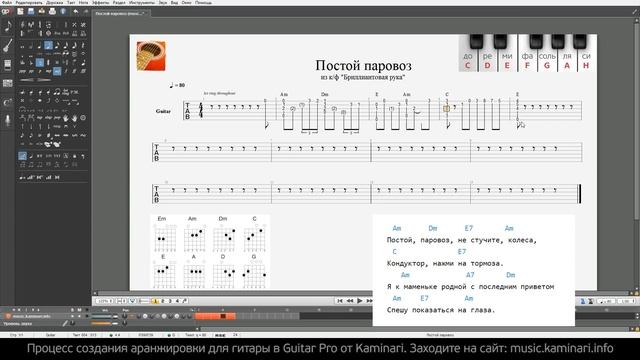The width and height of the screenshot is (640, 360).
Task: Open the mastering panel icon
Action: tap(7, 83)
